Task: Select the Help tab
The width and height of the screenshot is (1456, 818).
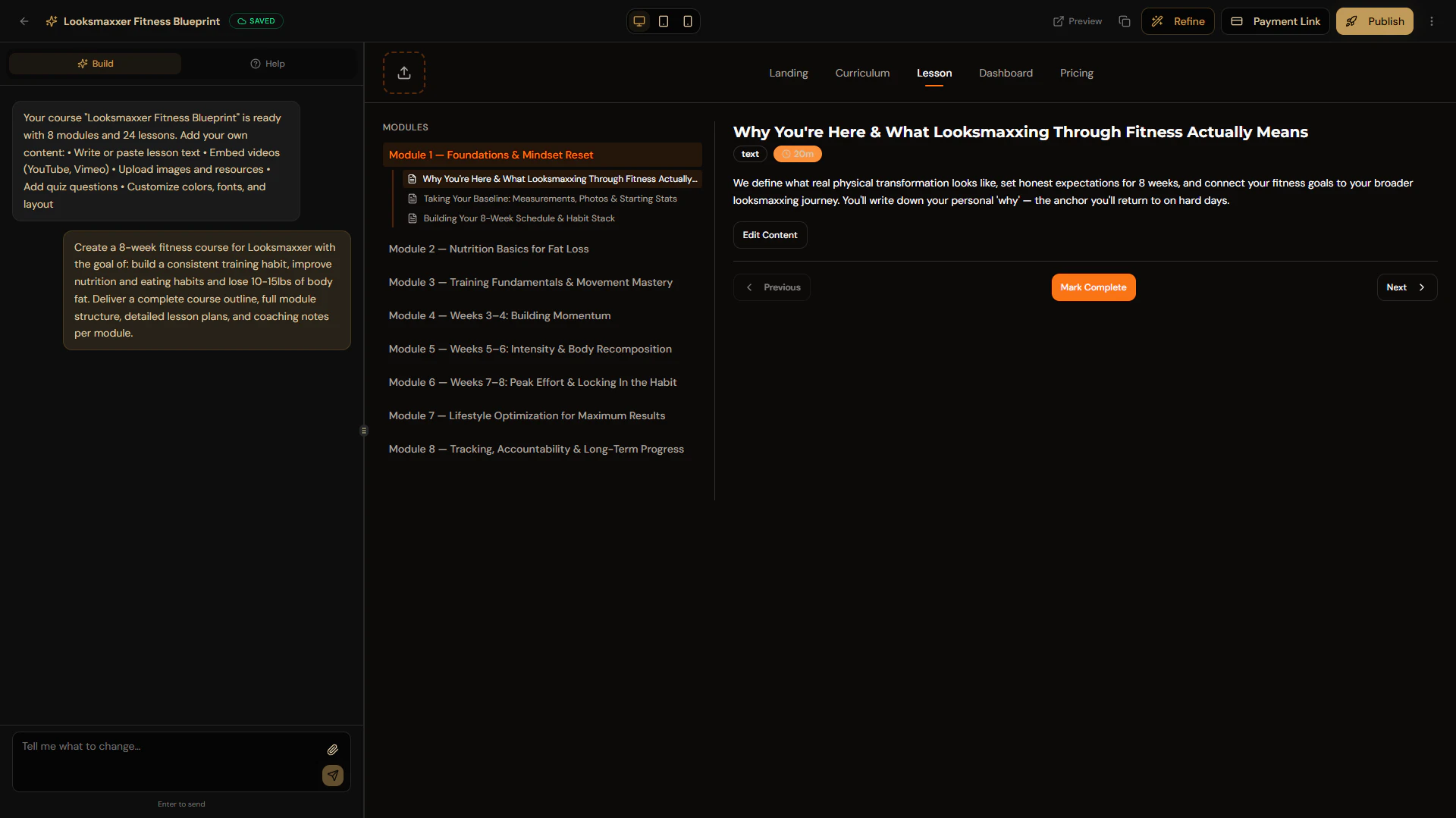Action: click(268, 64)
